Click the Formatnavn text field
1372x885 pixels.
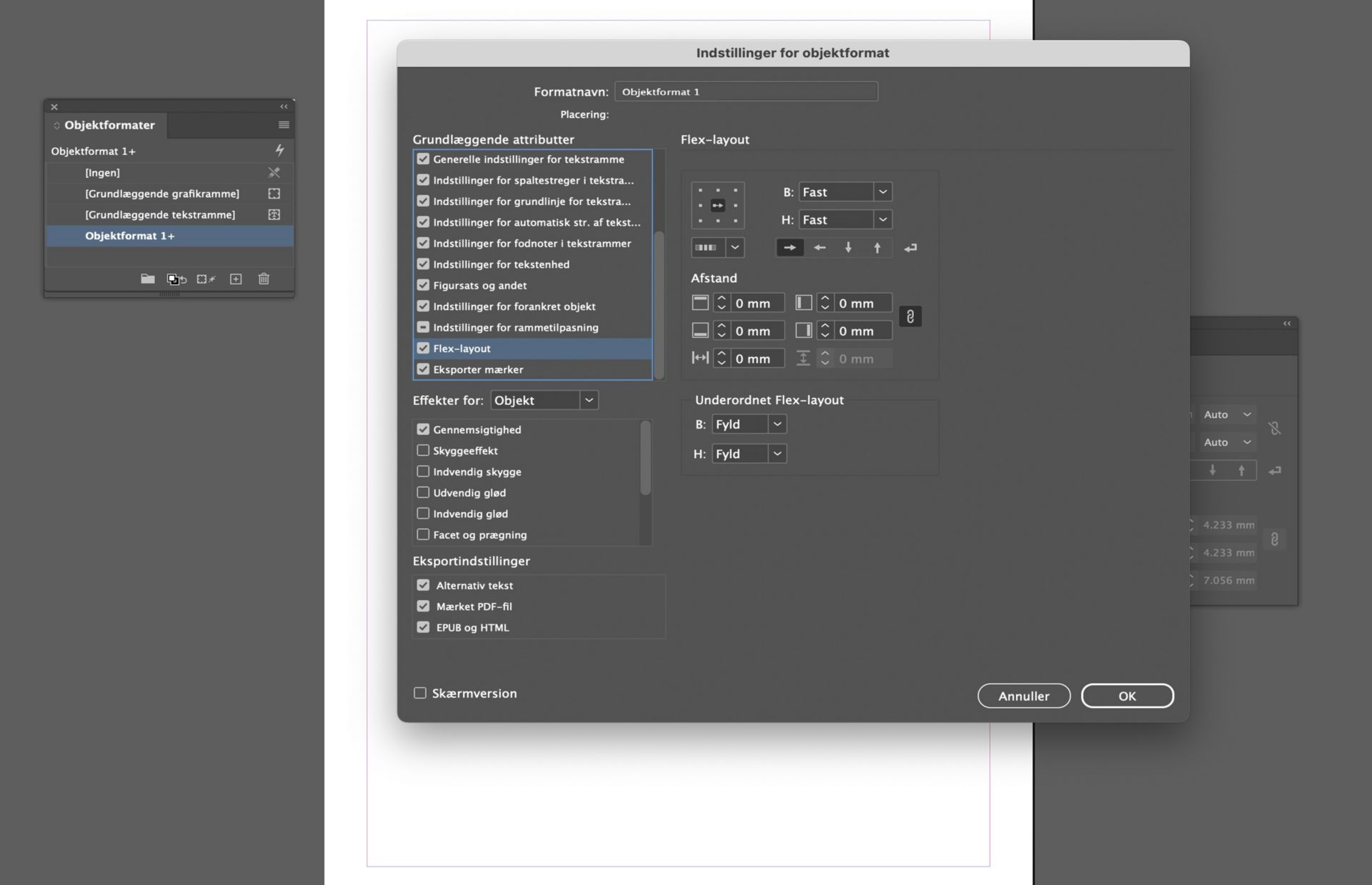pos(745,91)
